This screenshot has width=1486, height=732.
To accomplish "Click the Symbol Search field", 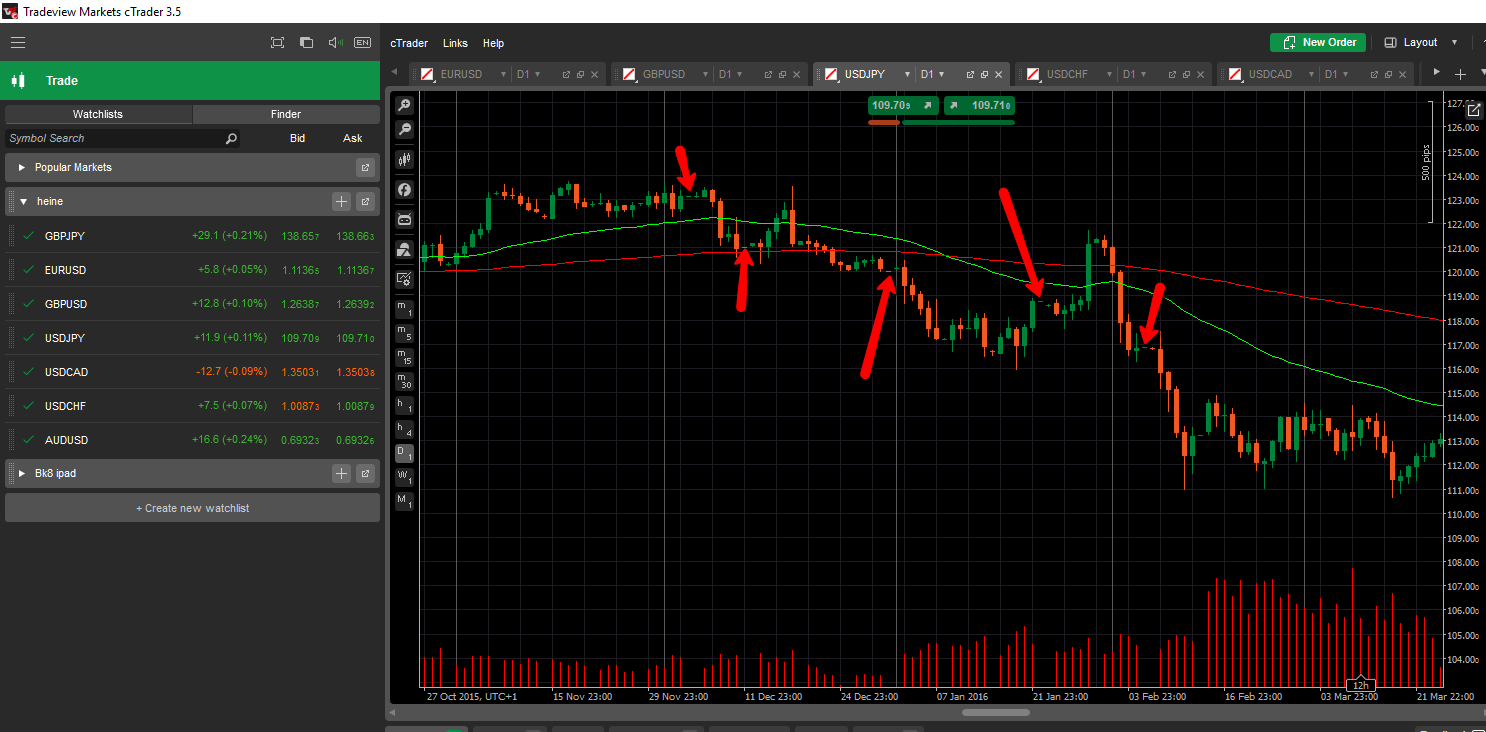I will 110,138.
